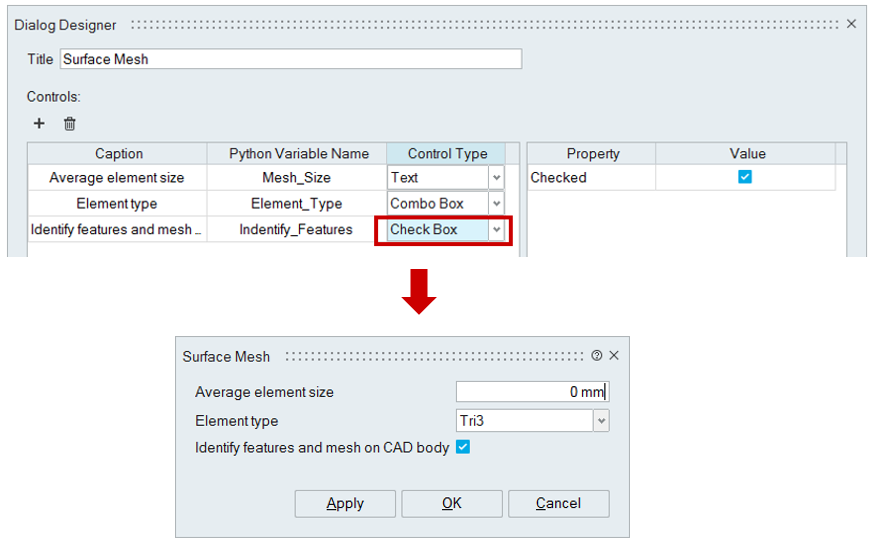Click the Control Type column header
876x548 pixels.
click(447, 154)
